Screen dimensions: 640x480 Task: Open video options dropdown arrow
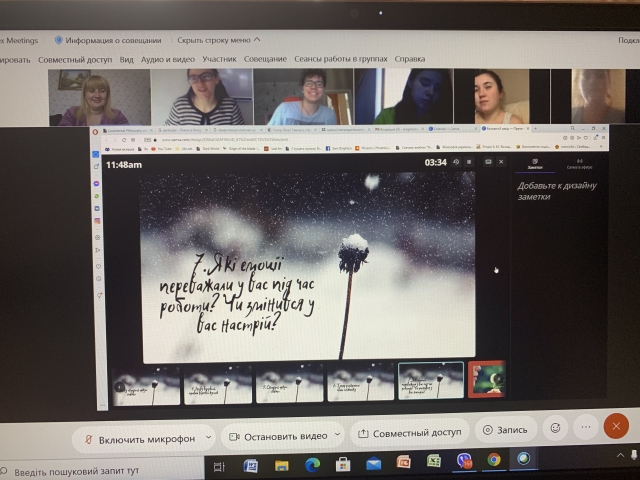pyautogui.click(x=338, y=434)
